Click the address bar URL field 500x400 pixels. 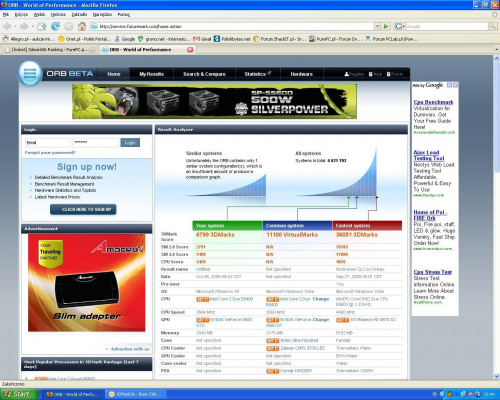pos(232,26)
